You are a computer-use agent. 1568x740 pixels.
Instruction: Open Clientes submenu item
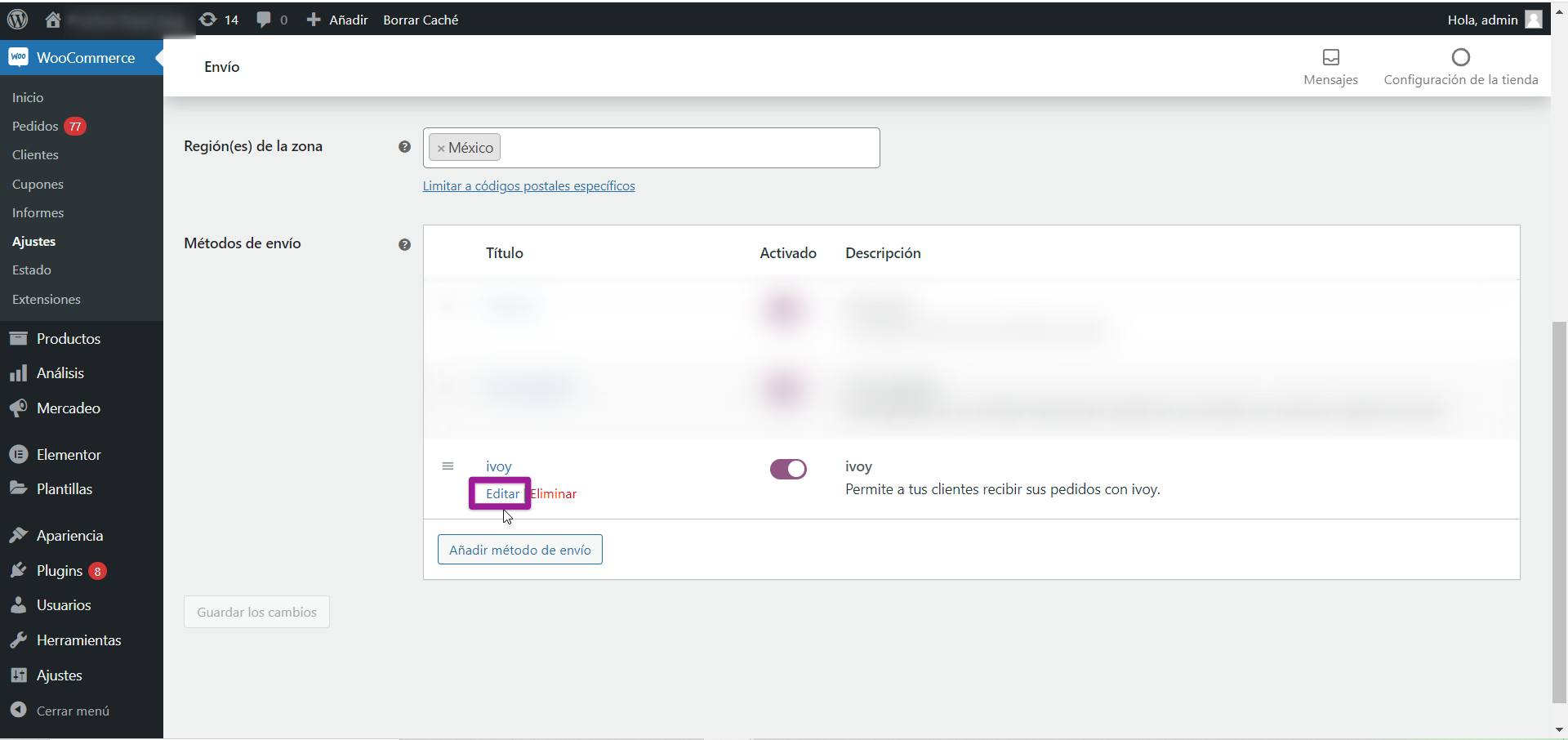tap(35, 154)
